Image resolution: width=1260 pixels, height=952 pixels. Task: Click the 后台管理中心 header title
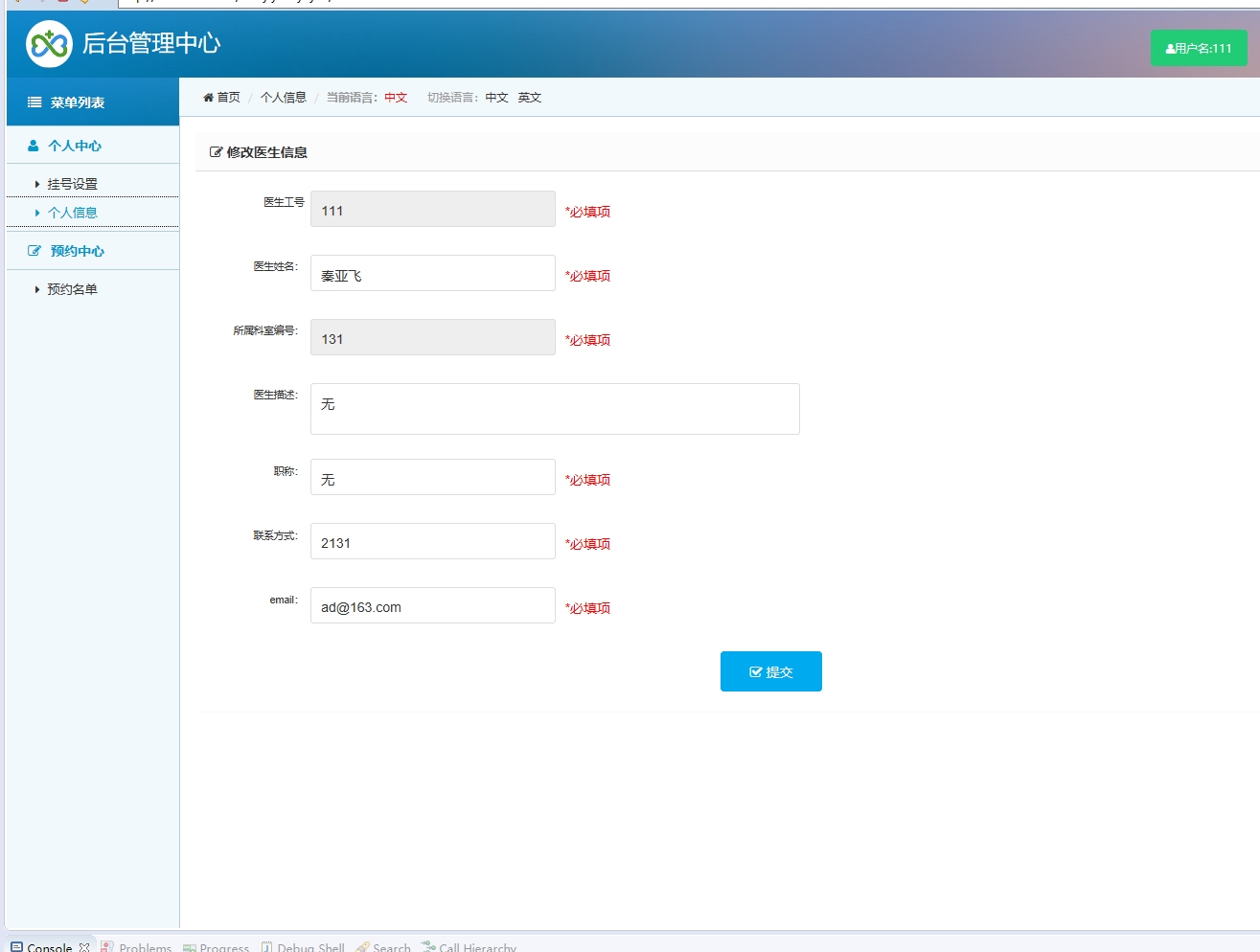(x=151, y=43)
